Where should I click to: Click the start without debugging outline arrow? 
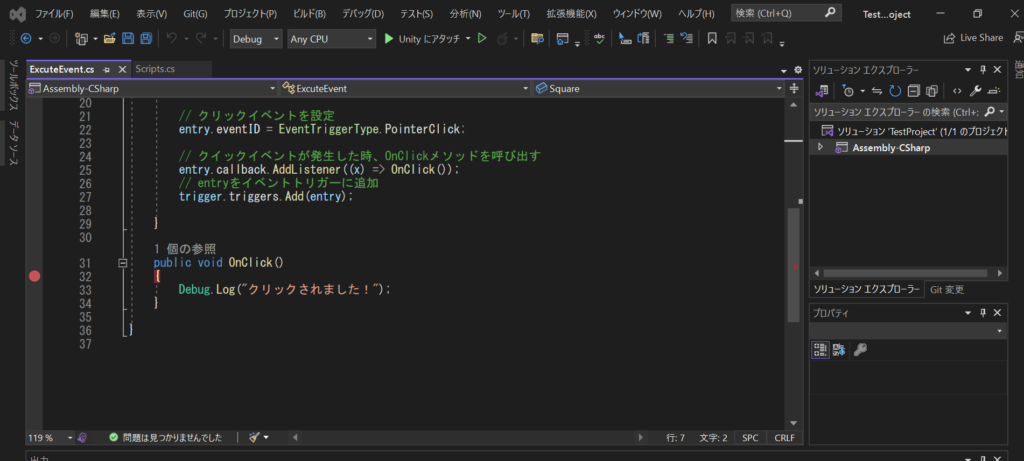(482, 39)
